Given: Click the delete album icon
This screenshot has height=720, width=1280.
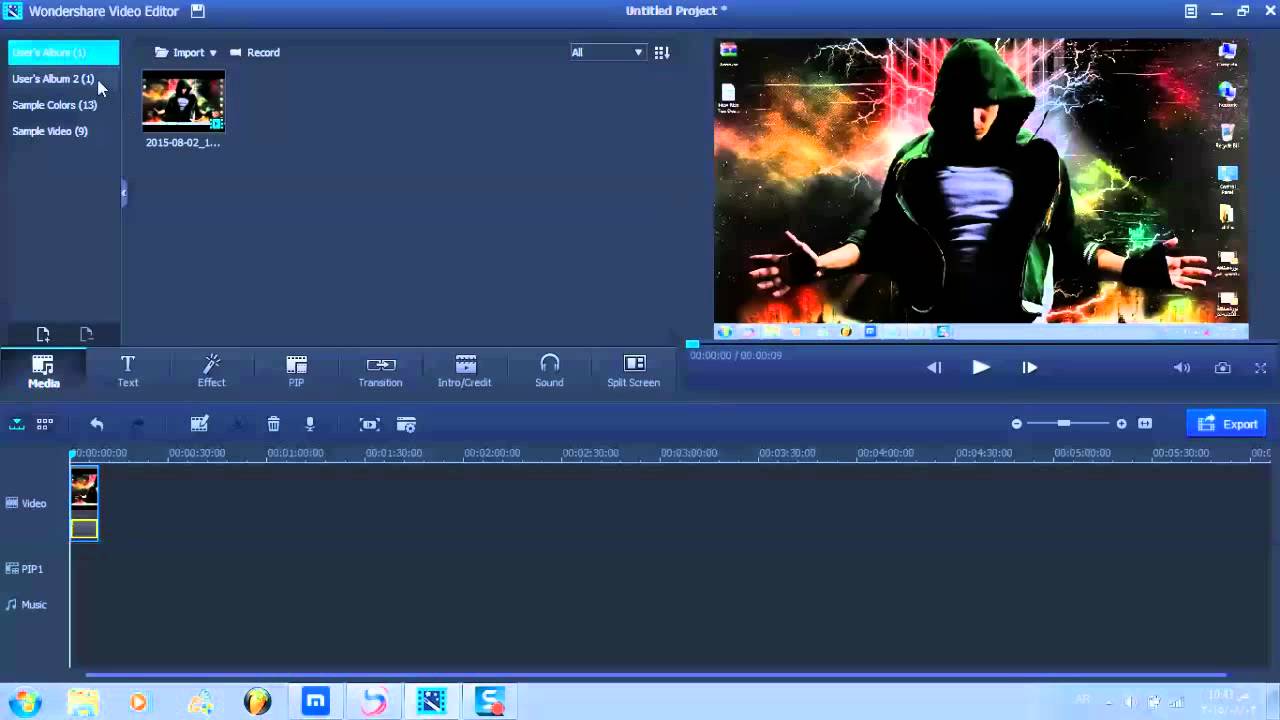Looking at the screenshot, I should 87,335.
